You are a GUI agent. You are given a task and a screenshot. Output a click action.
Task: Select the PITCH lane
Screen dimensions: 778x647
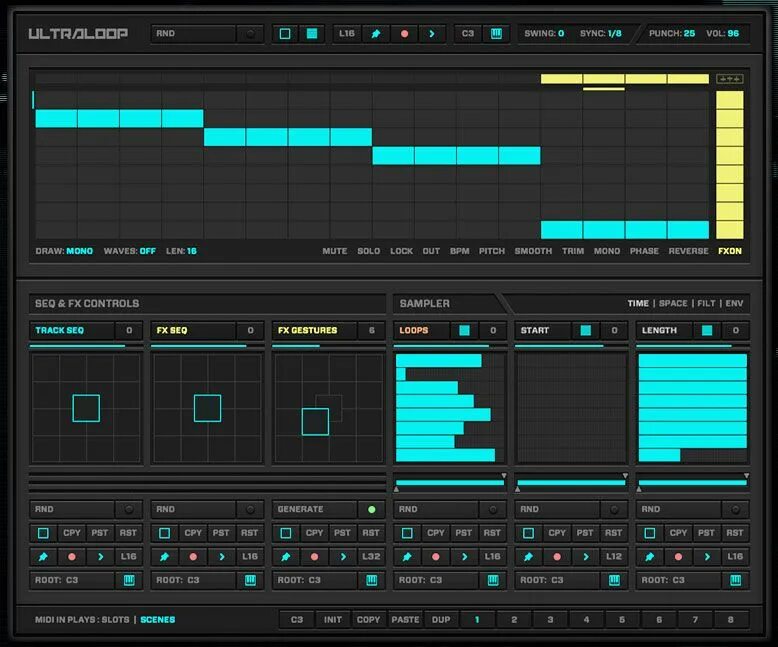(492, 251)
